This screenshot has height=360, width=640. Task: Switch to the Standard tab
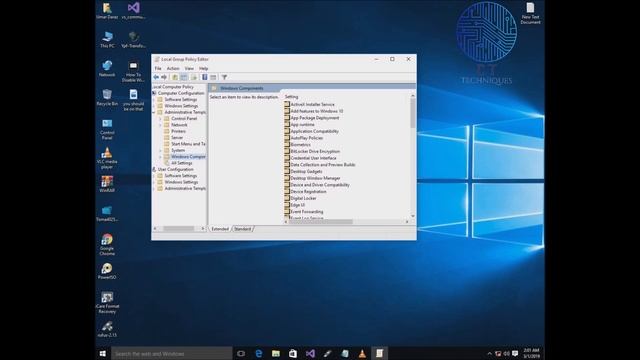point(243,229)
